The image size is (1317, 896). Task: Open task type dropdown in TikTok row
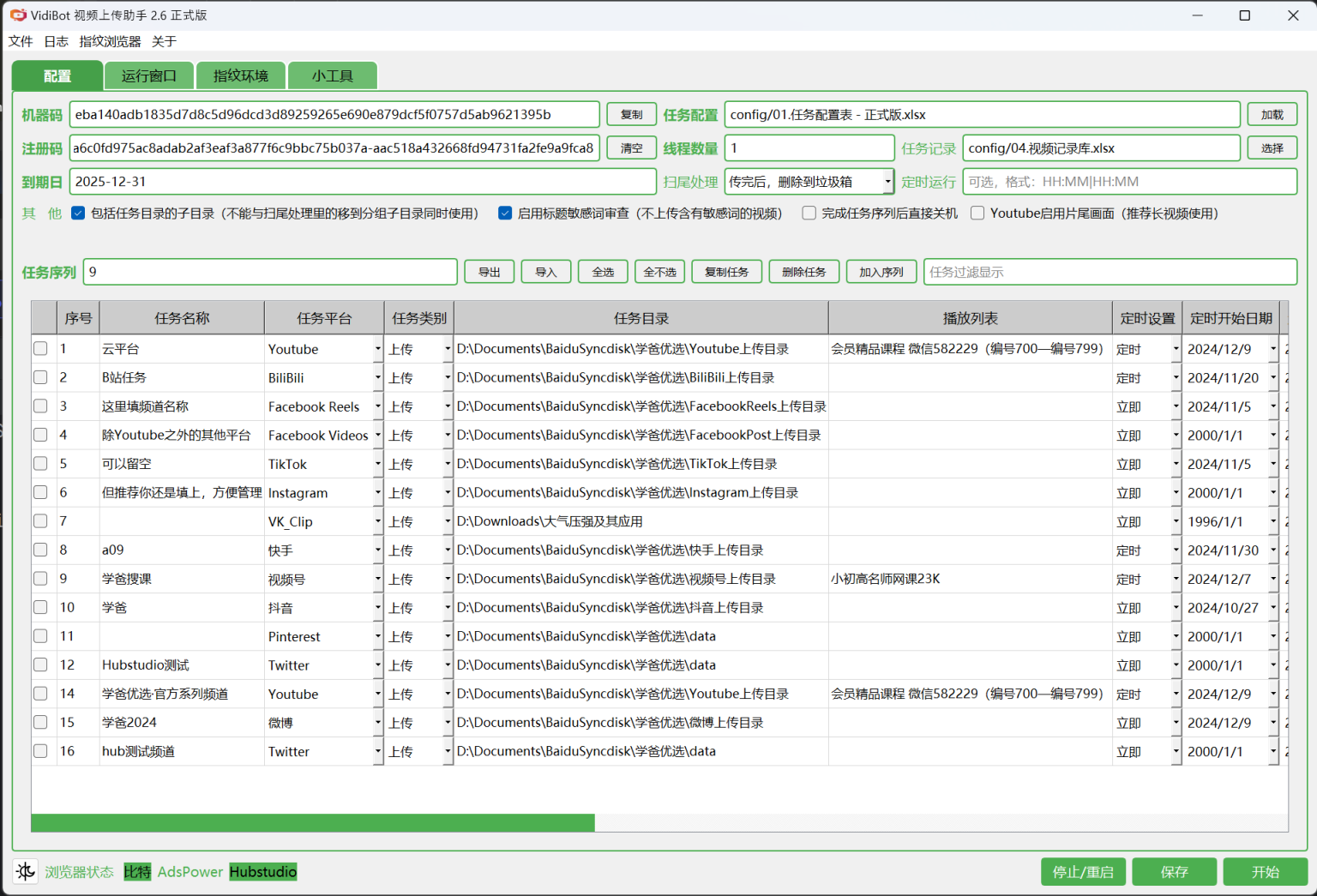448,464
